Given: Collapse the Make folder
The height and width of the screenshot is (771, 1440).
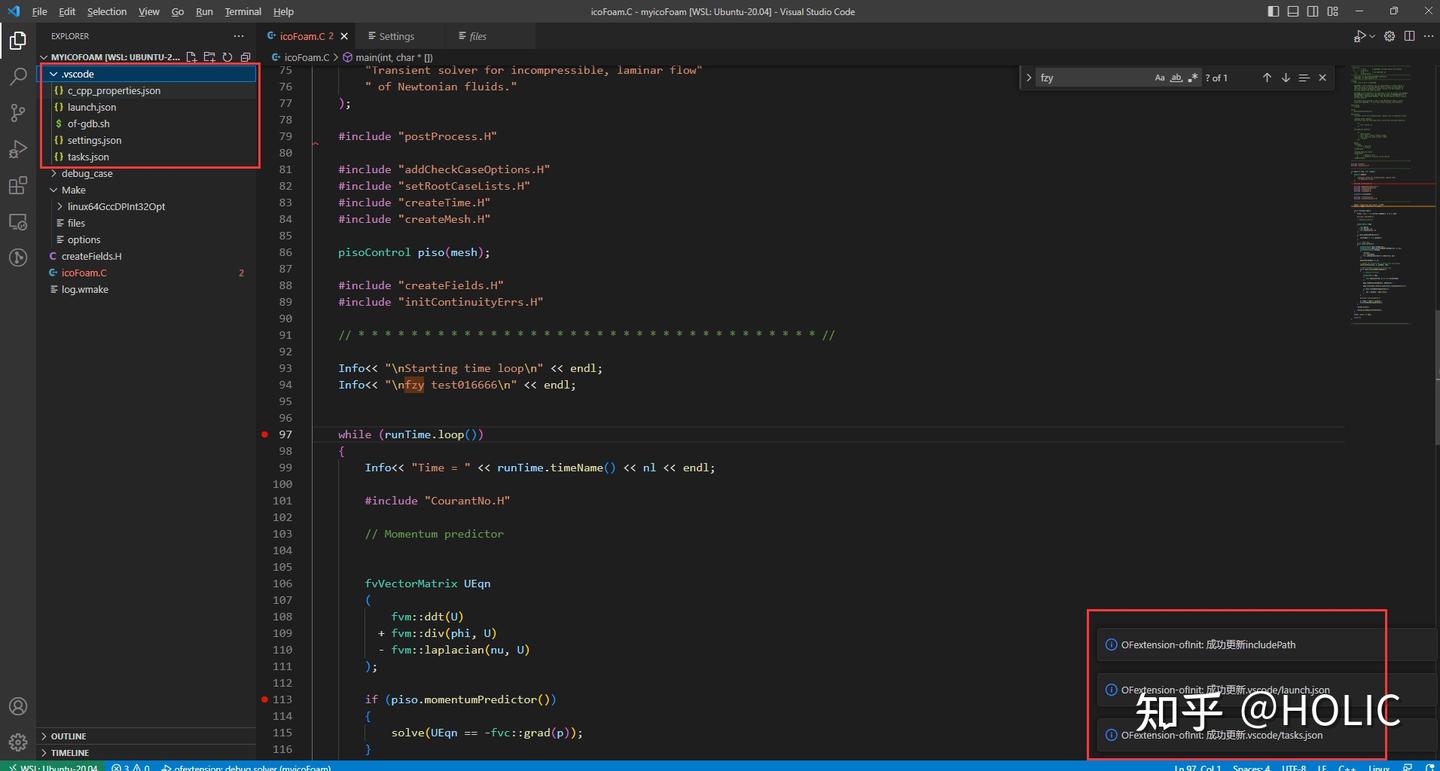Looking at the screenshot, I should (147, 190).
